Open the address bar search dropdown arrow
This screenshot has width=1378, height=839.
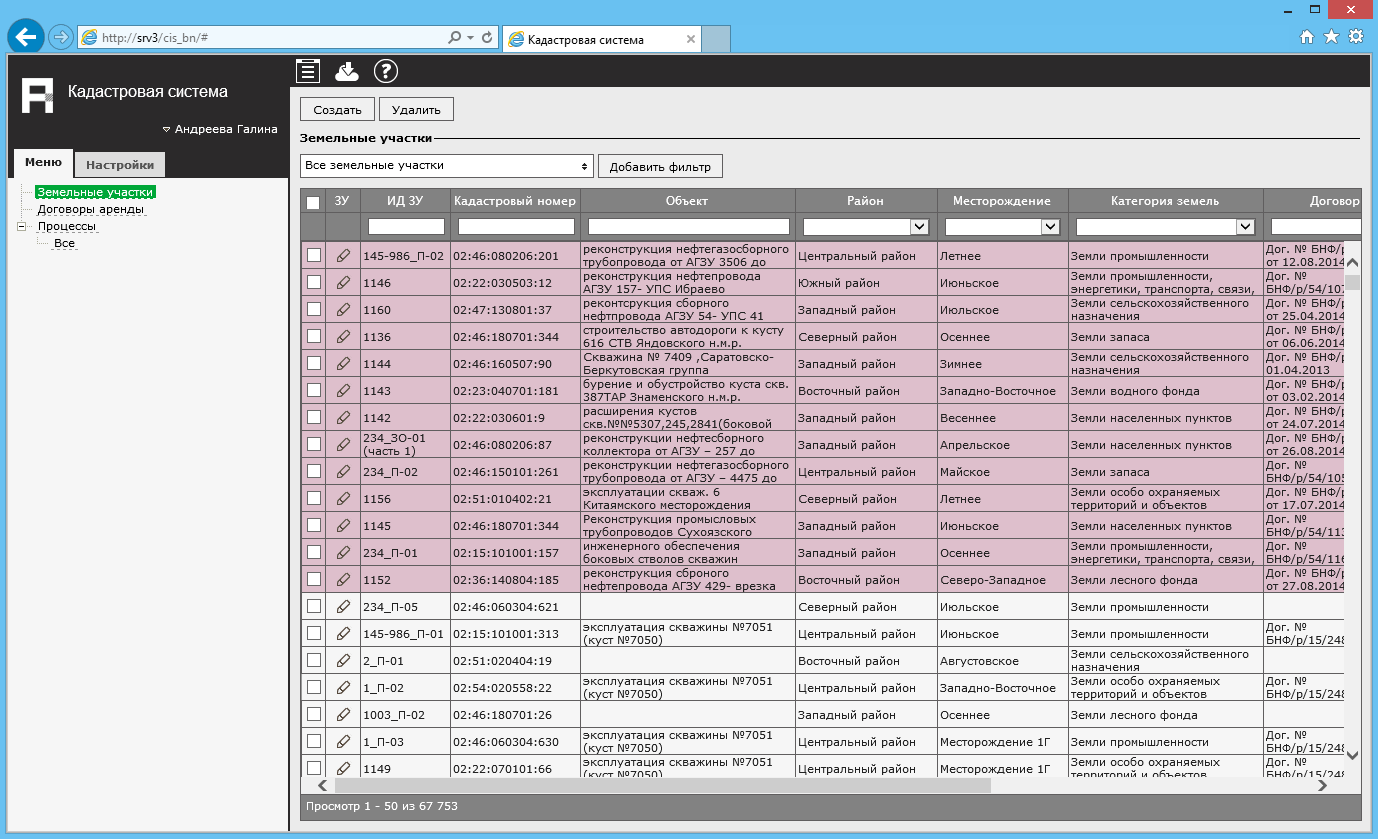click(x=470, y=37)
